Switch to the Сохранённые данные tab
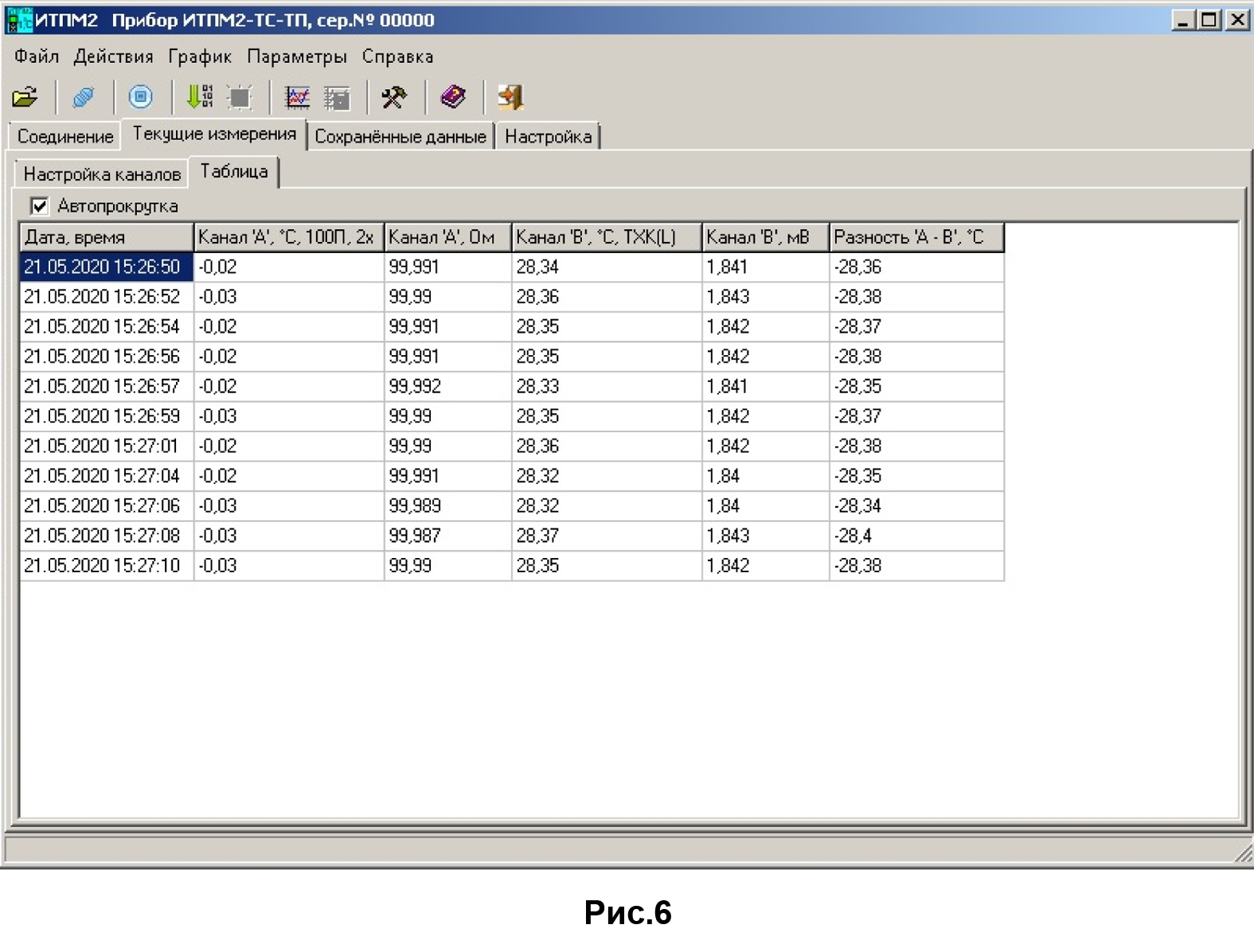Screen dimensions: 1254x952 [x=400, y=136]
